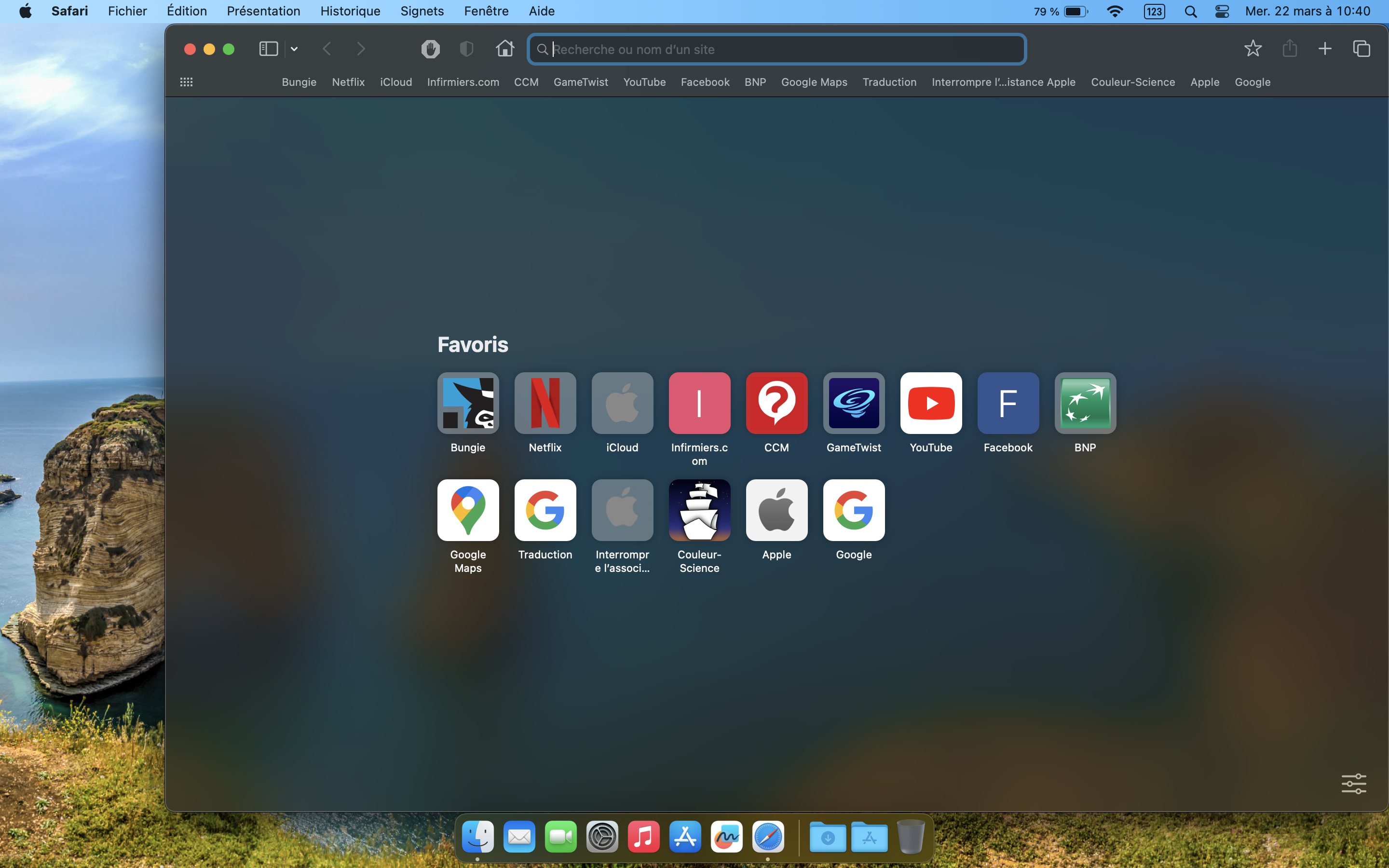The image size is (1389, 868).
Task: Open the Signets menu
Action: (422, 12)
